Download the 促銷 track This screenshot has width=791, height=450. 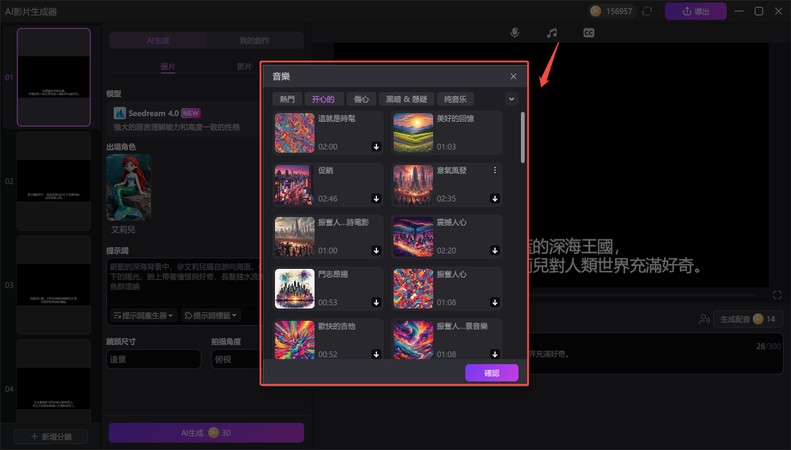tap(376, 199)
